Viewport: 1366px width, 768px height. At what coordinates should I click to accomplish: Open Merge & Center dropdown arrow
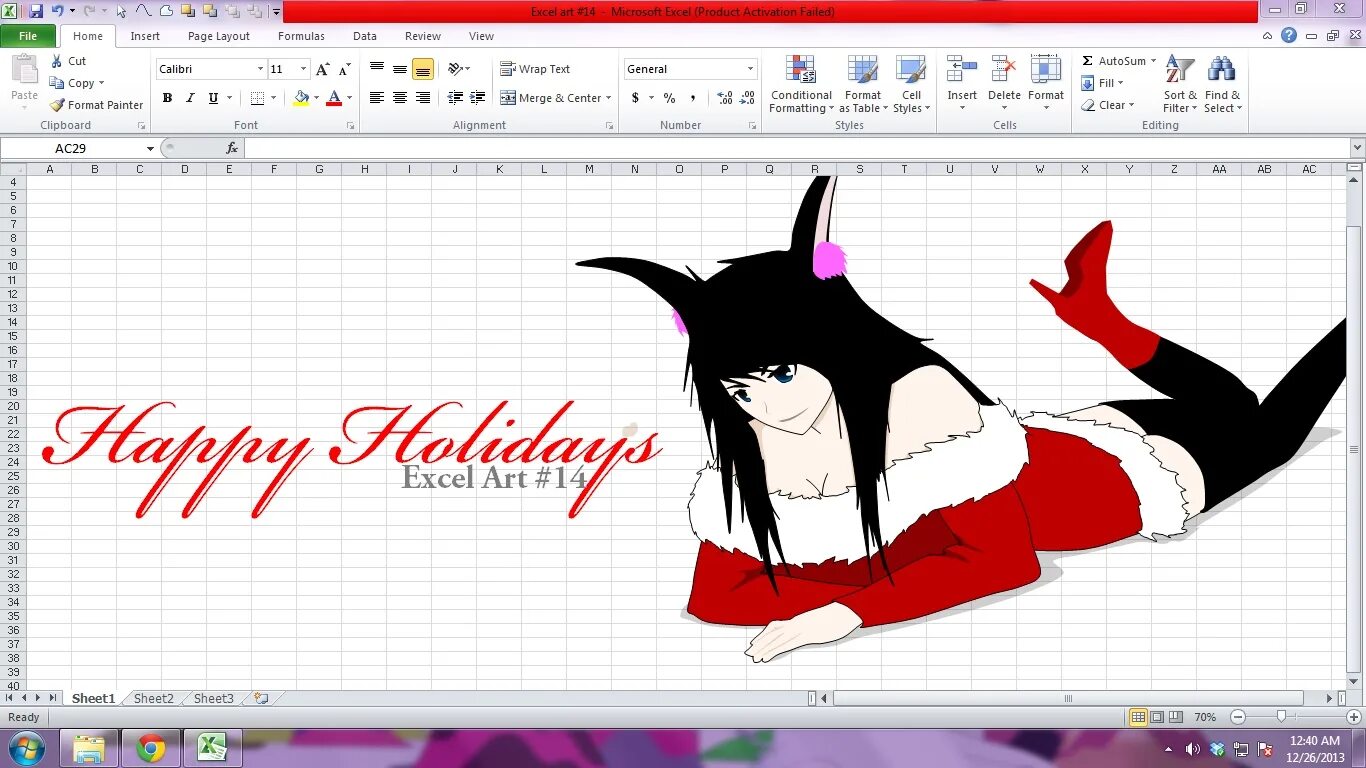click(x=609, y=98)
